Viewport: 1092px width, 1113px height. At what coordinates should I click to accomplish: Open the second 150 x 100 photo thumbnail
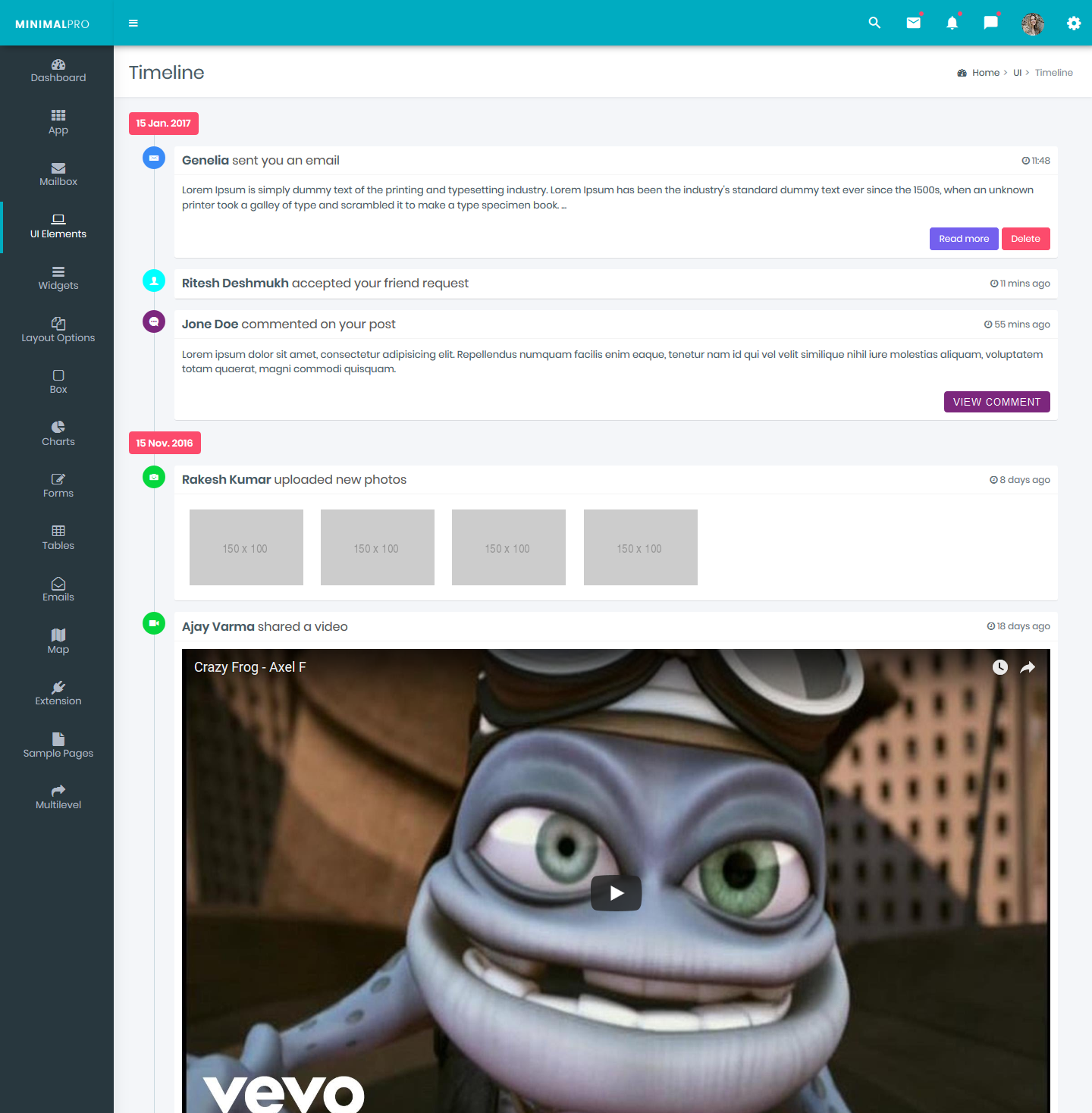click(x=378, y=547)
